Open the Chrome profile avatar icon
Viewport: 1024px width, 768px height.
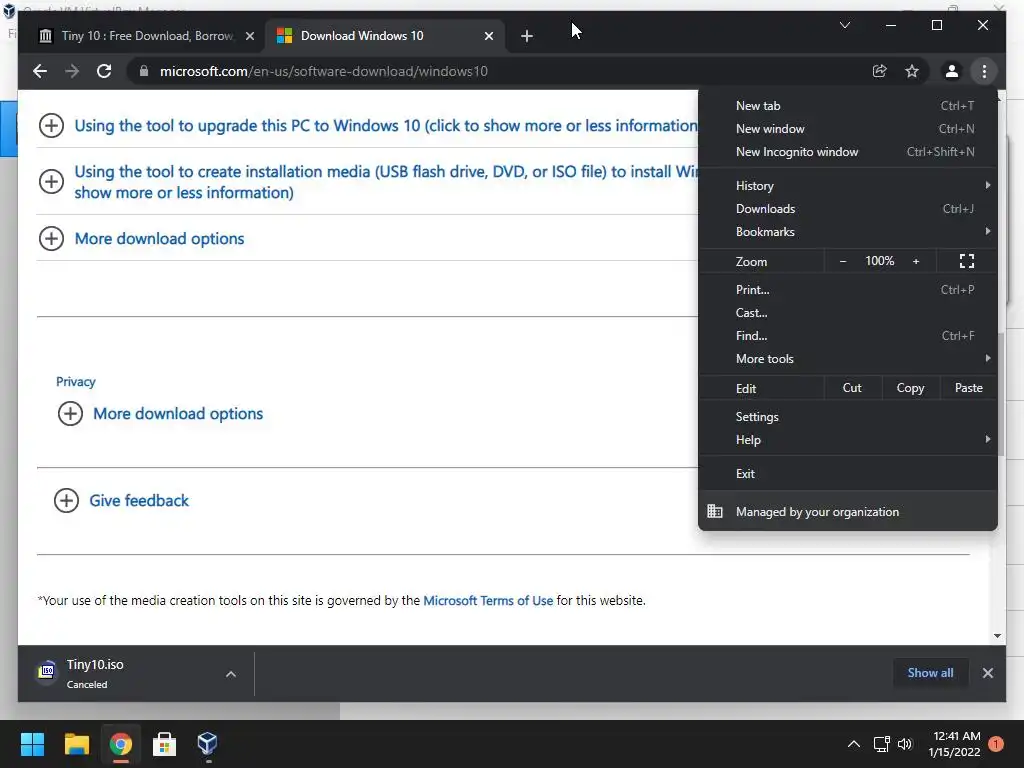coord(952,71)
